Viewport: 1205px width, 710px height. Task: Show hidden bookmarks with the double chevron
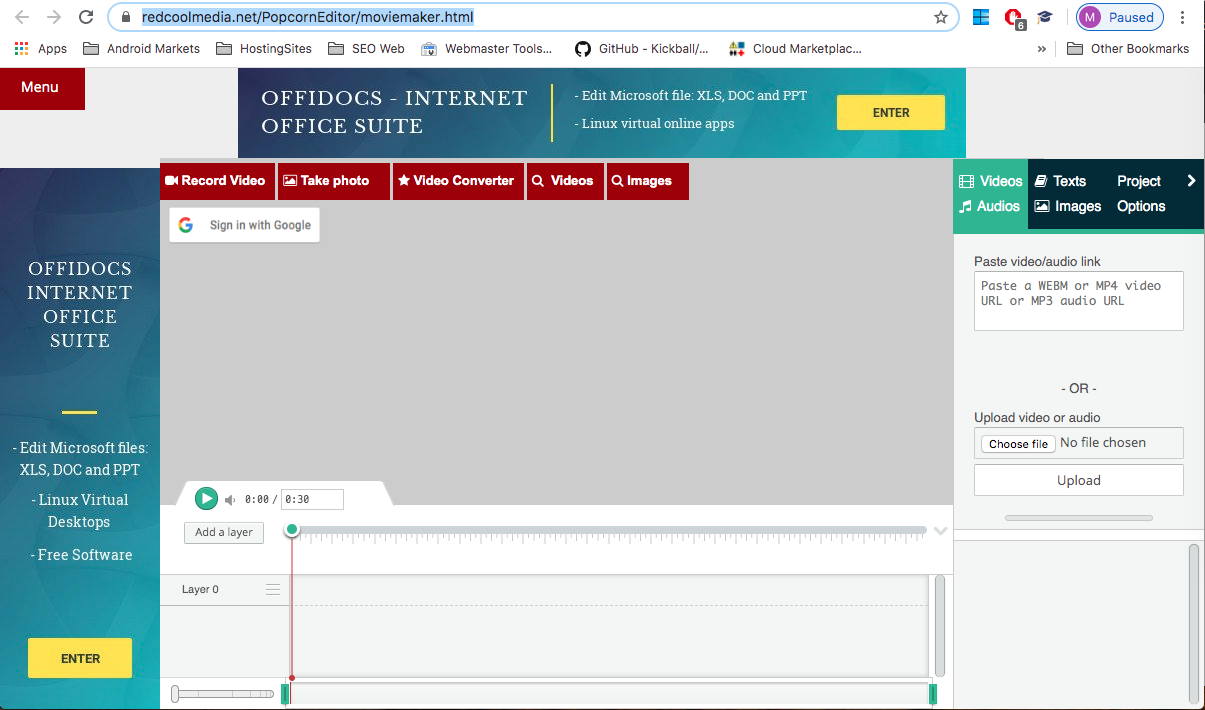tap(1042, 48)
